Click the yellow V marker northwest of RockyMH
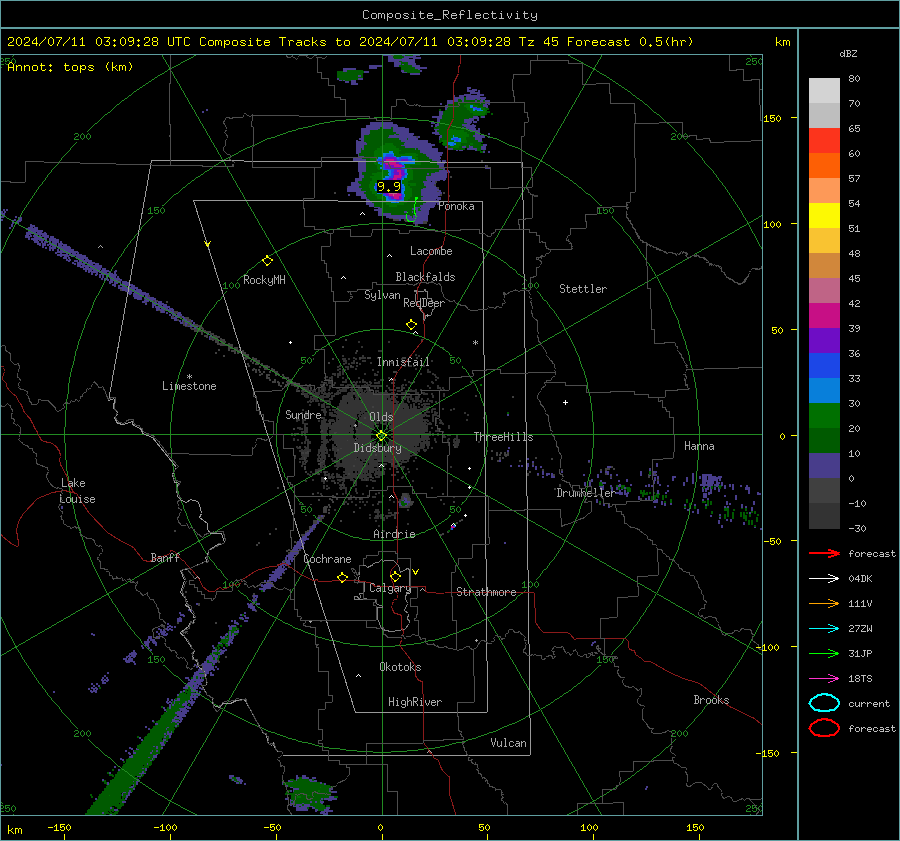 pyautogui.click(x=208, y=244)
